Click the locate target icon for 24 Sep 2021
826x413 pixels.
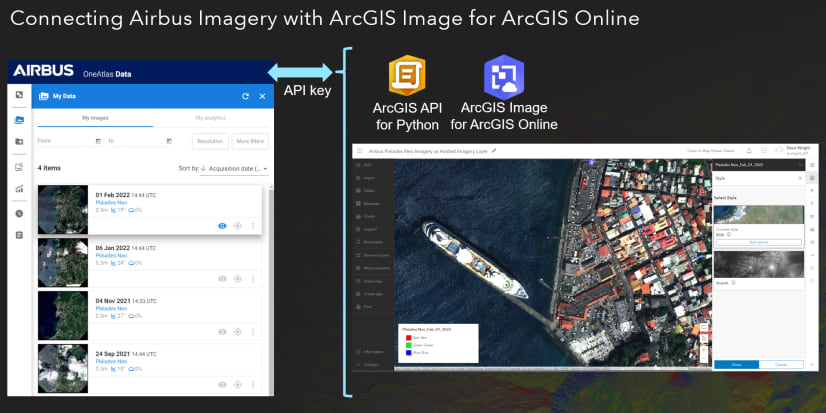(238, 385)
